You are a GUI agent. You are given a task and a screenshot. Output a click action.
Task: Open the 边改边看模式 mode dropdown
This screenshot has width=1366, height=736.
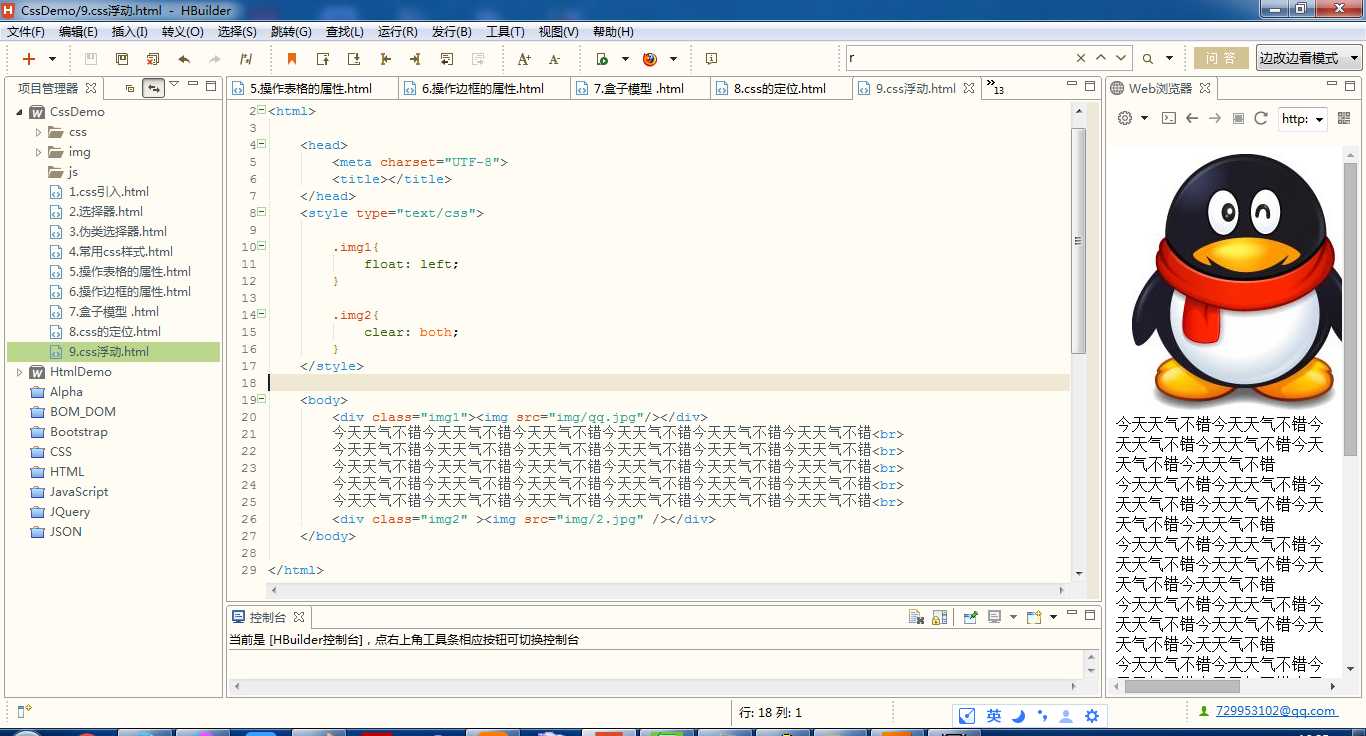click(x=1309, y=58)
